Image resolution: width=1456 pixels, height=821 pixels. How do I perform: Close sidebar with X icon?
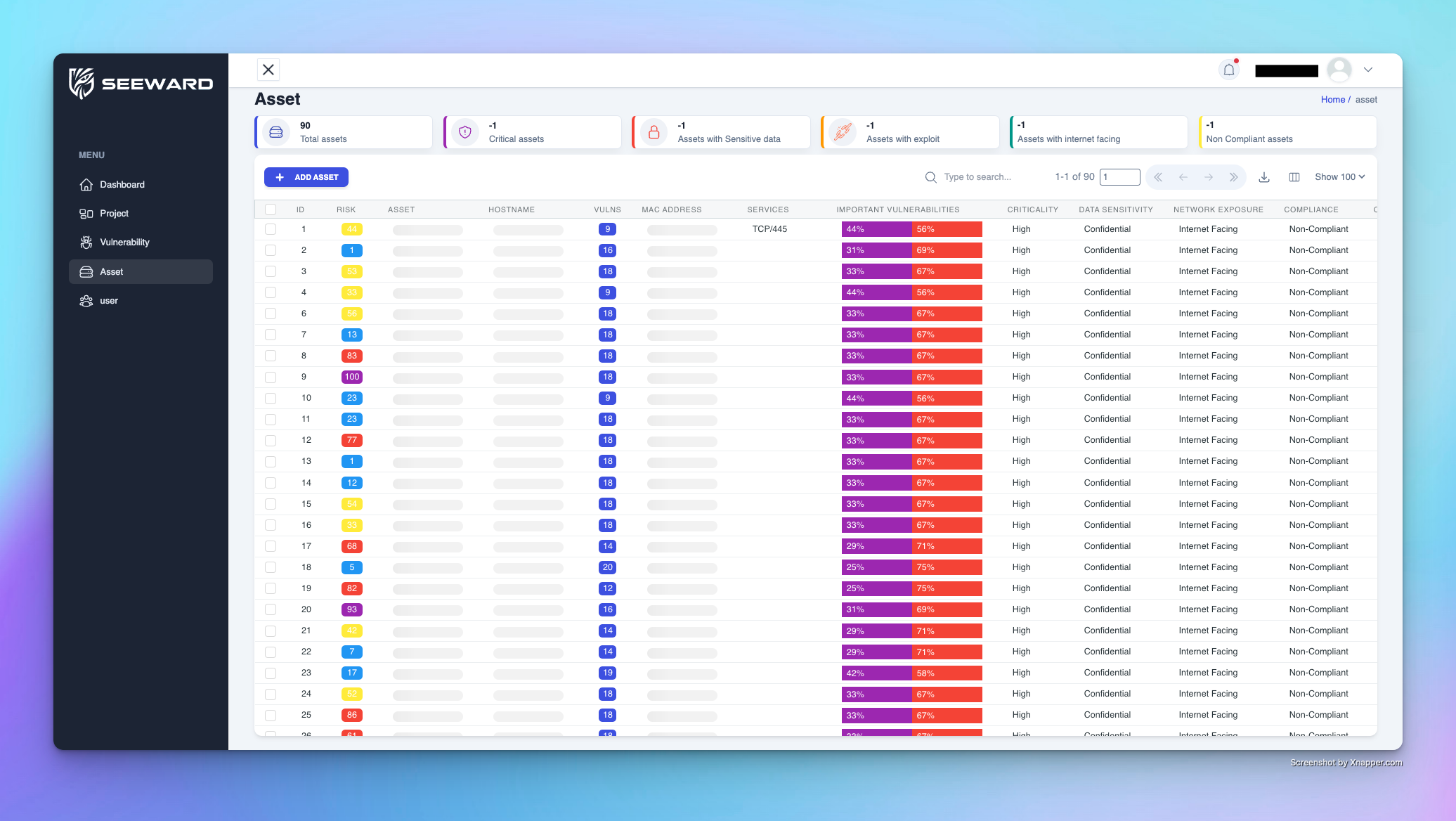pyautogui.click(x=268, y=70)
